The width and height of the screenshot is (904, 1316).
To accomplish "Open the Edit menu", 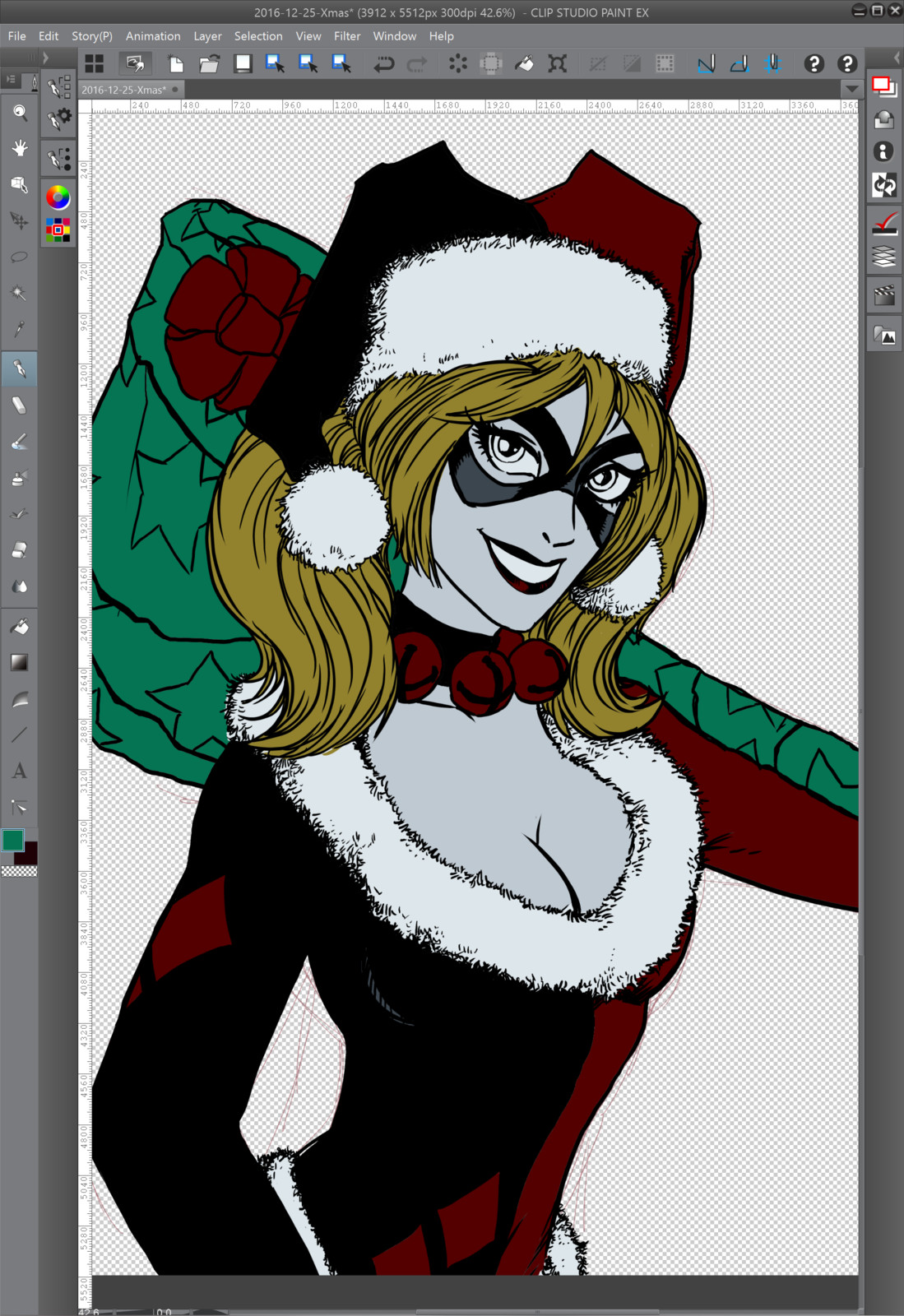I will coord(49,36).
